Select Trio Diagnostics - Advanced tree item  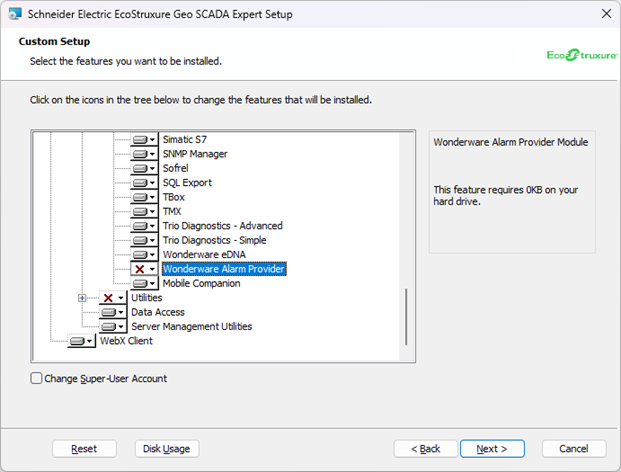[222, 226]
